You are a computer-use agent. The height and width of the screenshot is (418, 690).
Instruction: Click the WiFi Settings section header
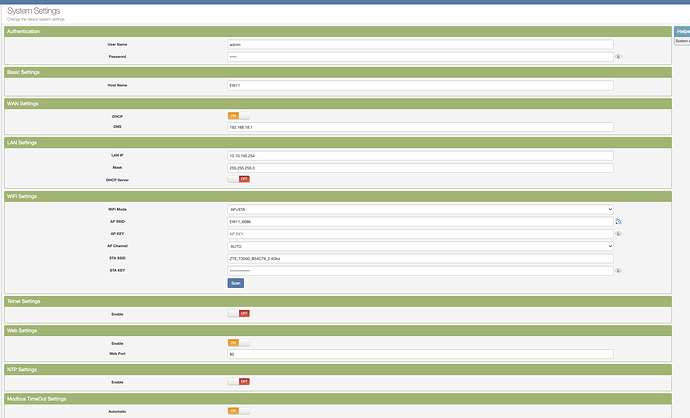point(338,196)
